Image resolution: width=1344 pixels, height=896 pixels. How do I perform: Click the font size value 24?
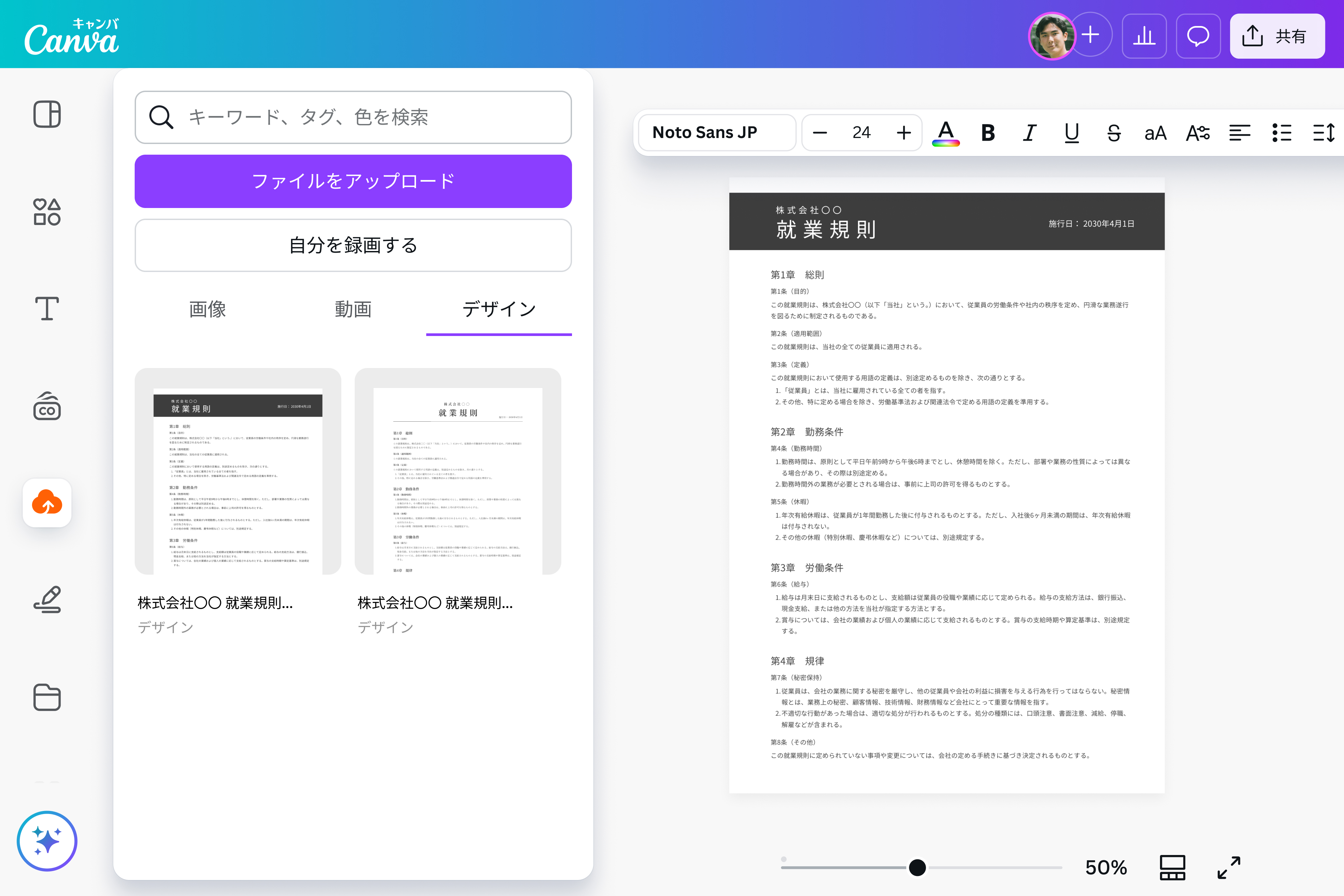click(x=862, y=133)
